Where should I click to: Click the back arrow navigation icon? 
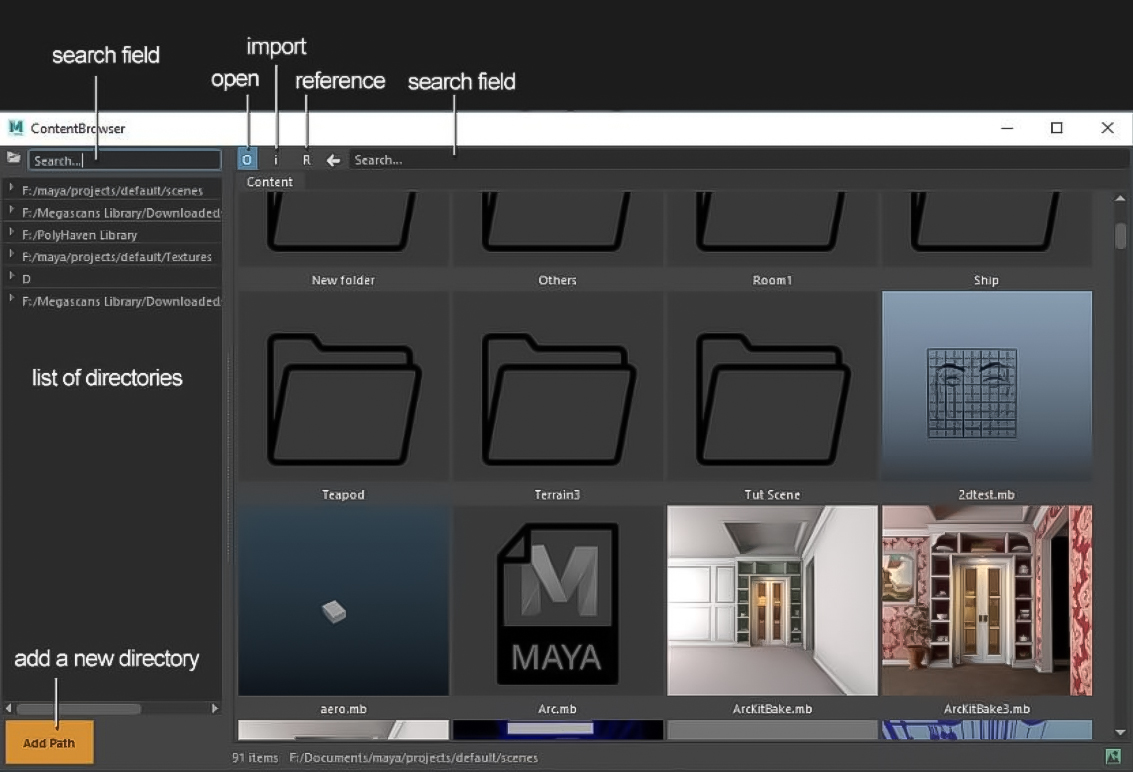333,160
